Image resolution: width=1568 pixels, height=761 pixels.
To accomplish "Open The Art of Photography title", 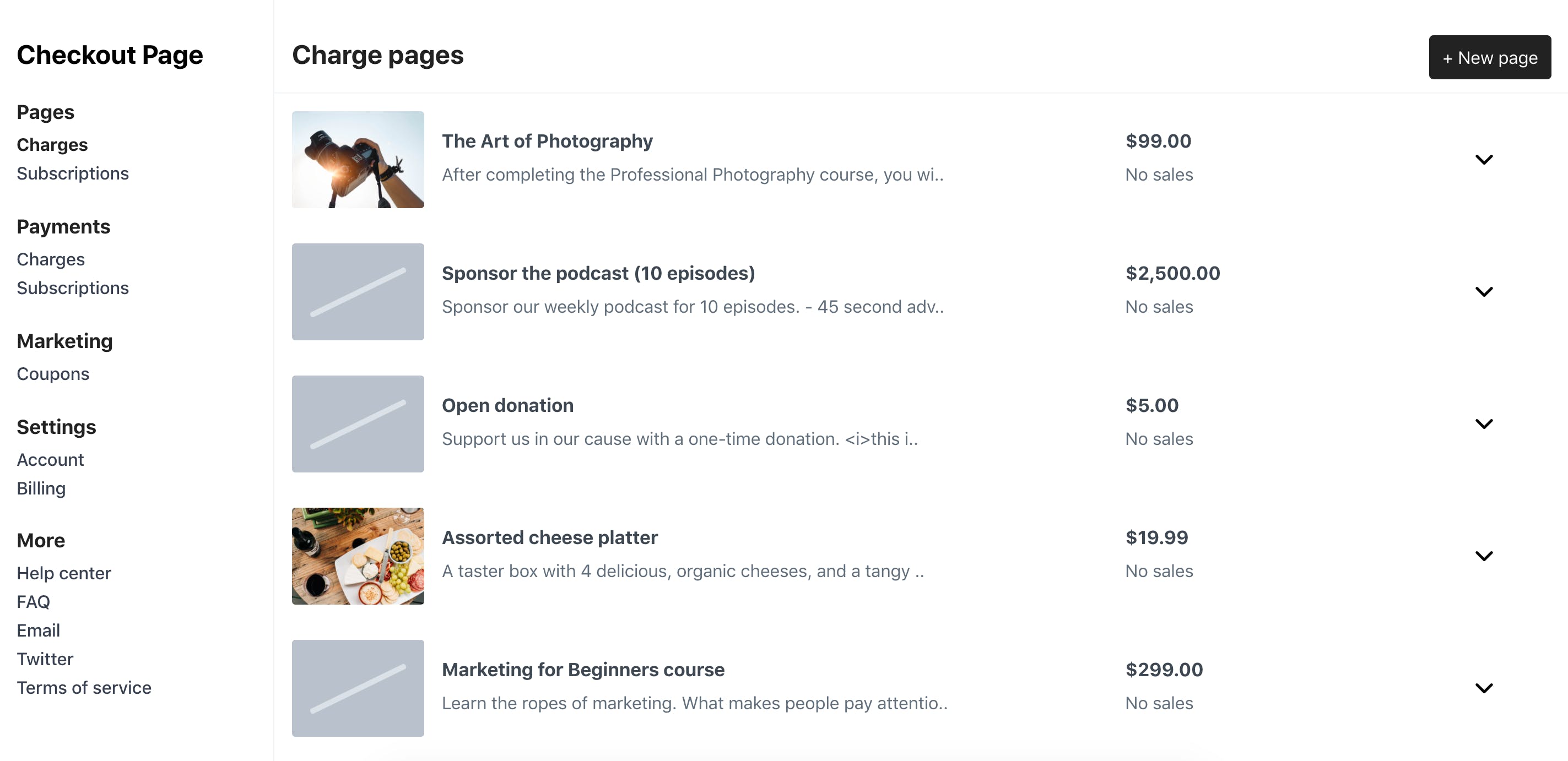I will click(x=547, y=141).
